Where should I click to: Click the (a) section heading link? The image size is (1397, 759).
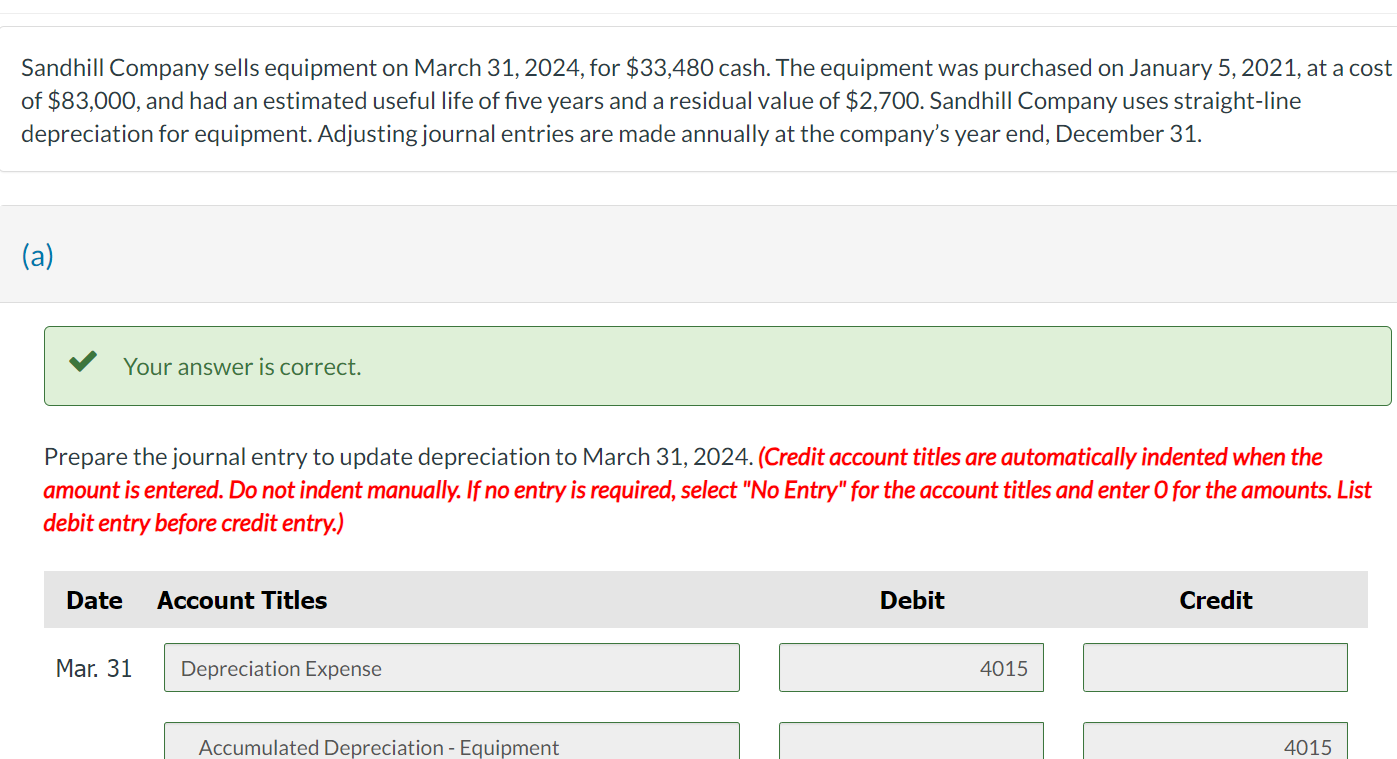[38, 255]
